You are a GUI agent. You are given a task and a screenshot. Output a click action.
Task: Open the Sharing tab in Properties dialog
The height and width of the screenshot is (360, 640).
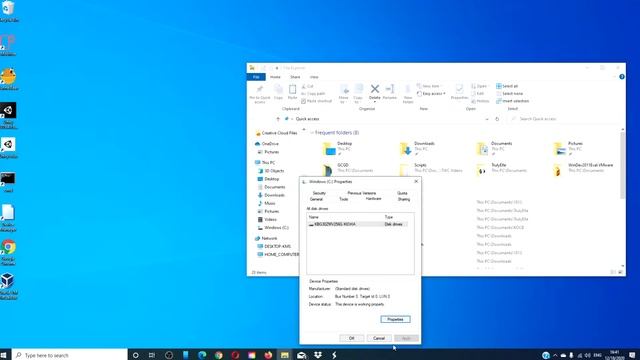point(404,199)
